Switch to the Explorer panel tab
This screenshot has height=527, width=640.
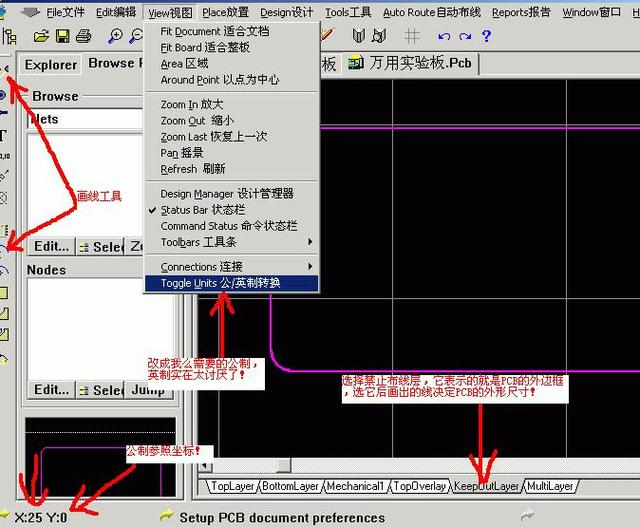(x=51, y=64)
